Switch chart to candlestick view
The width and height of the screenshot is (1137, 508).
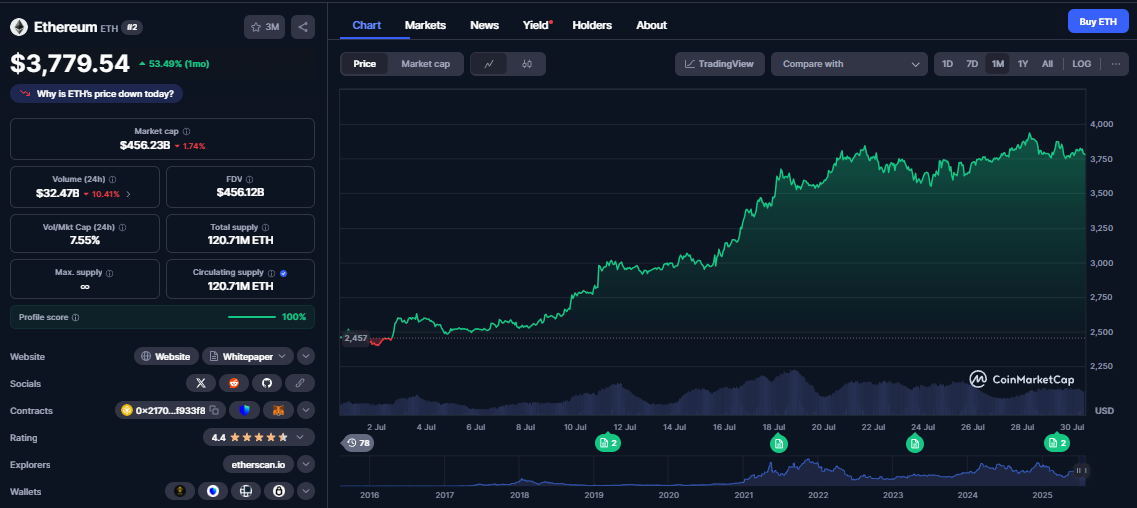[527, 64]
